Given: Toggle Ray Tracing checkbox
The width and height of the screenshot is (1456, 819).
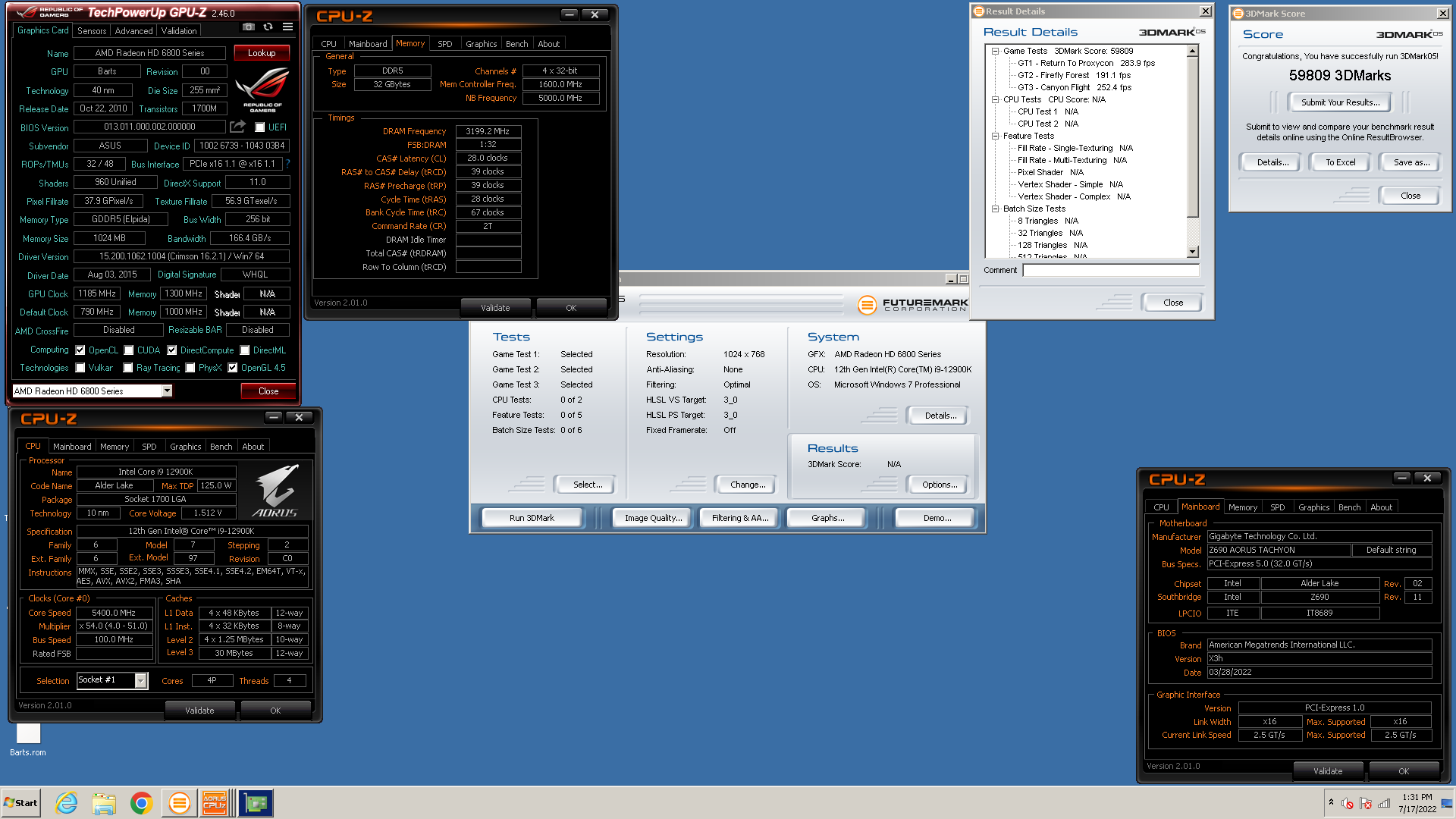Looking at the screenshot, I should point(128,368).
